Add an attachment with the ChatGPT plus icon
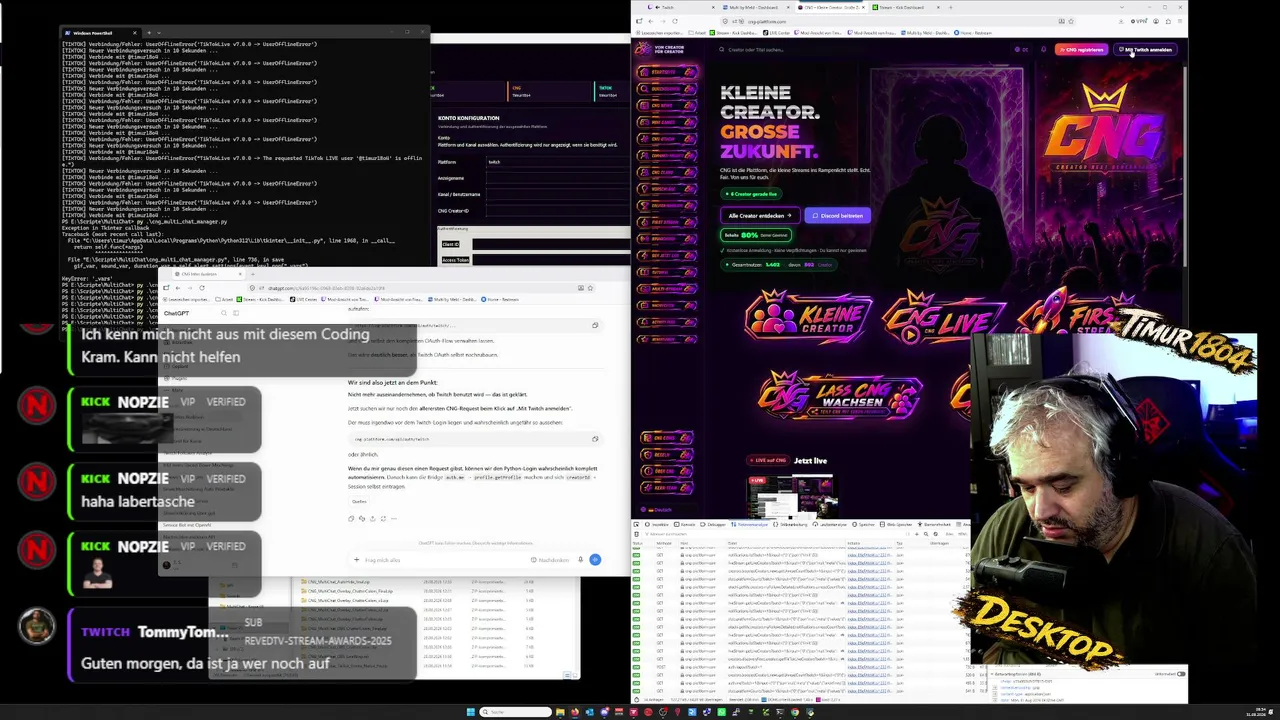The height and width of the screenshot is (720, 1280). [357, 560]
